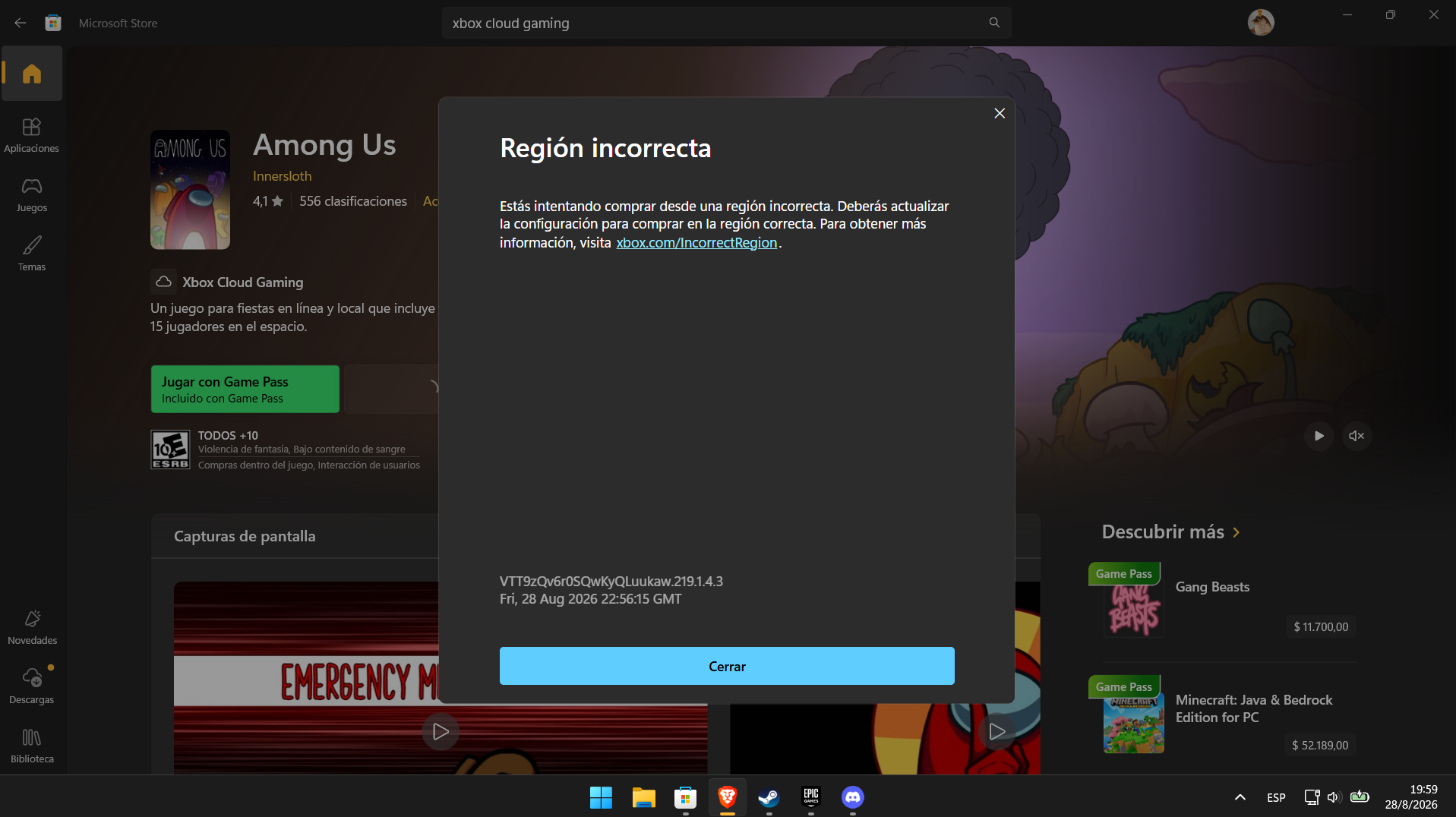Open the Juegos section
Image resolution: width=1456 pixels, height=817 pixels.
click(x=32, y=194)
